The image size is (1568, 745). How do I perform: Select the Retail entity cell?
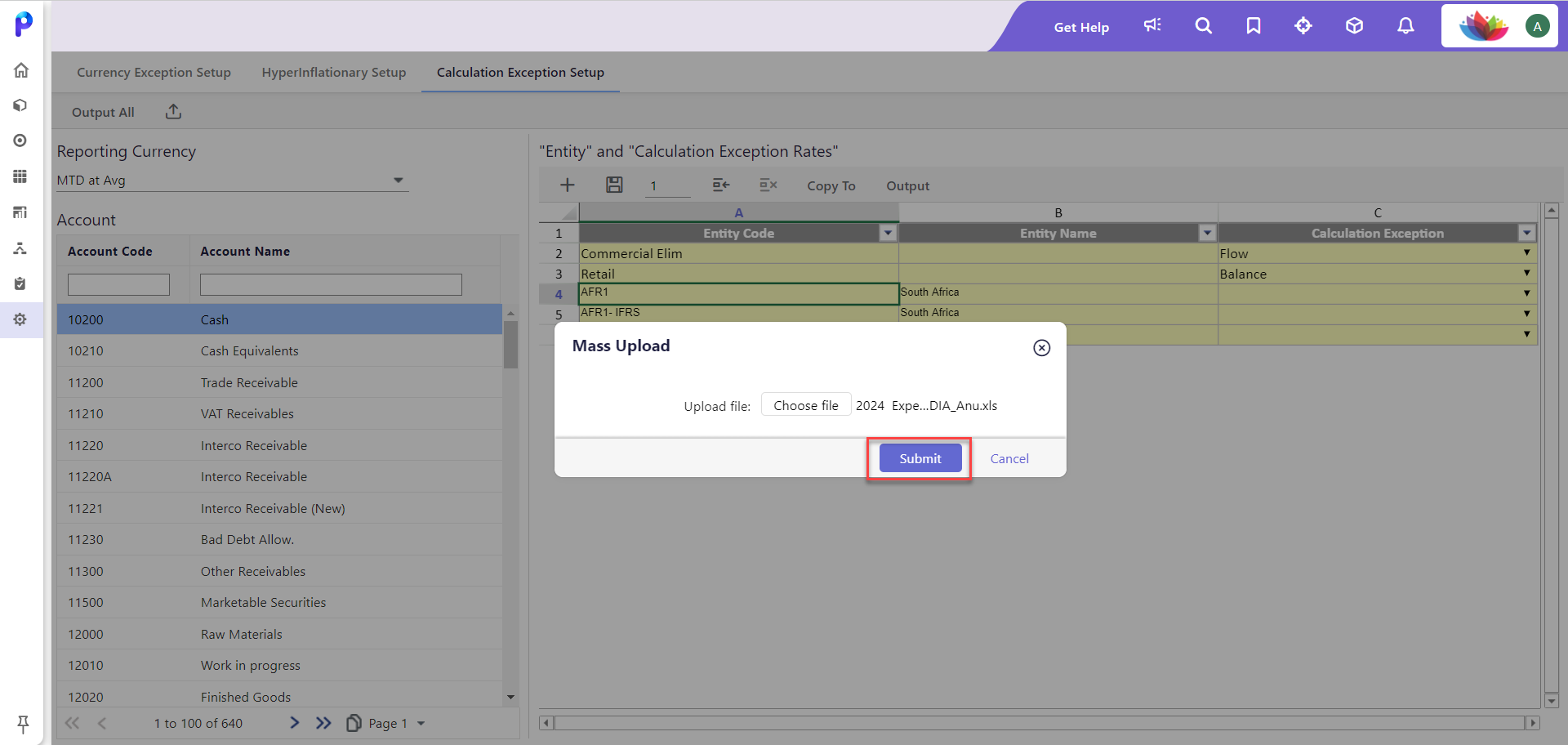pos(738,274)
